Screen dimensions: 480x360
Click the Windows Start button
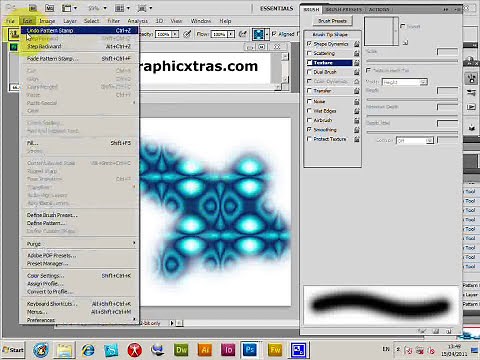point(13,350)
